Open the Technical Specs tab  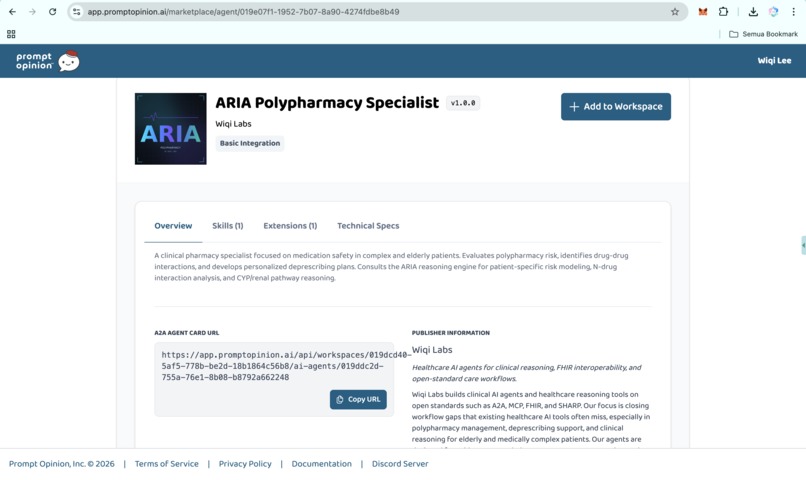(368, 226)
